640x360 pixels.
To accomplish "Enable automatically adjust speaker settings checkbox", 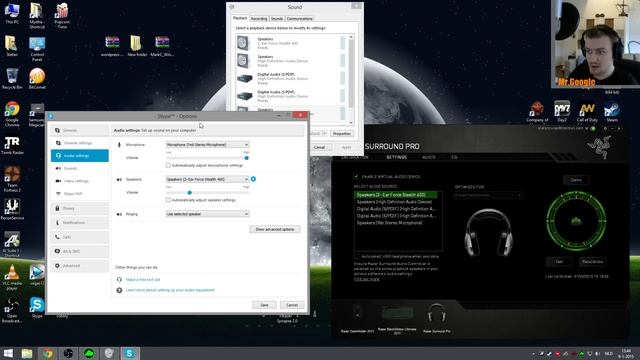I will 168,200.
